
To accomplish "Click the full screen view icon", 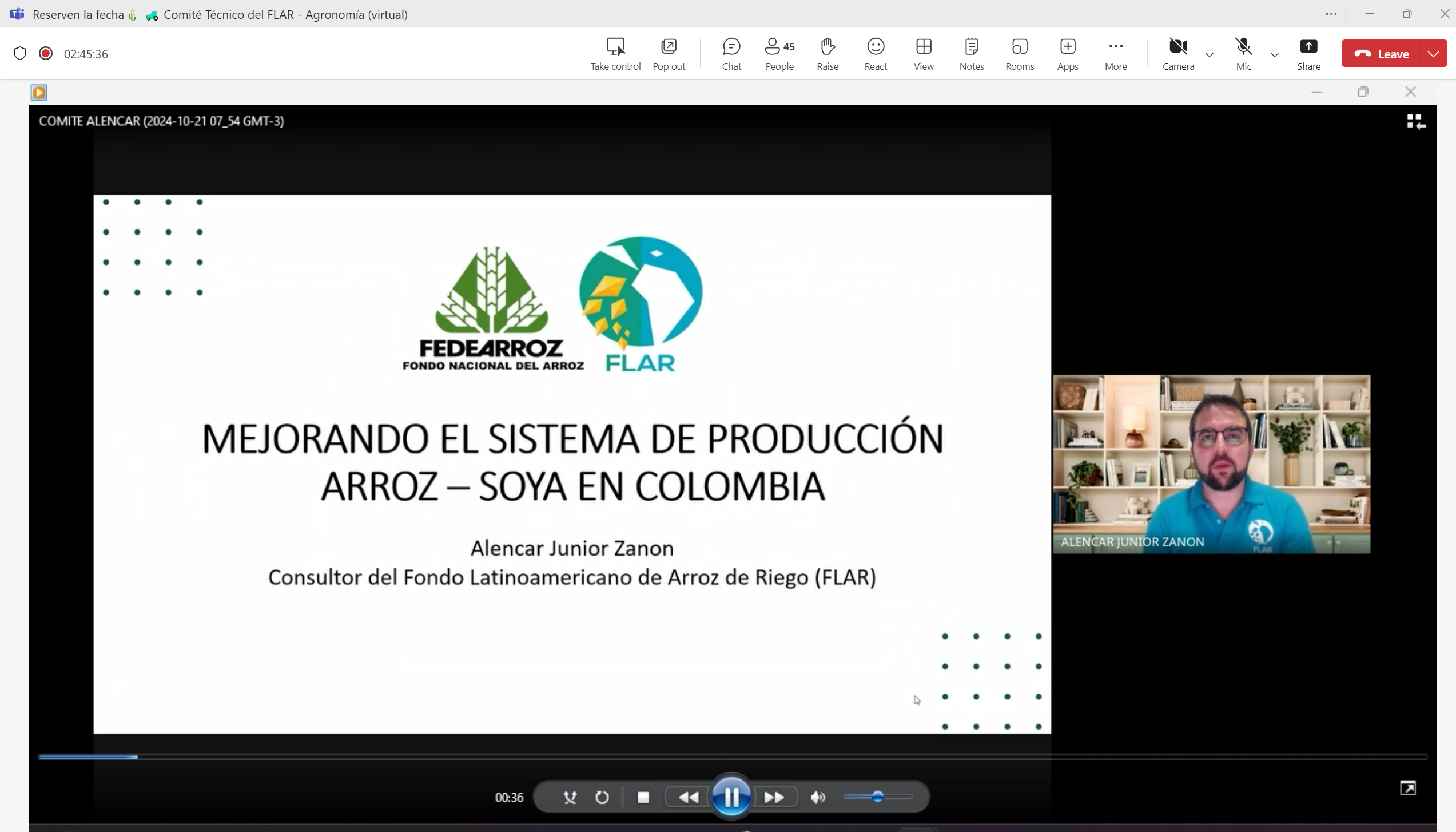I will coord(1408,788).
